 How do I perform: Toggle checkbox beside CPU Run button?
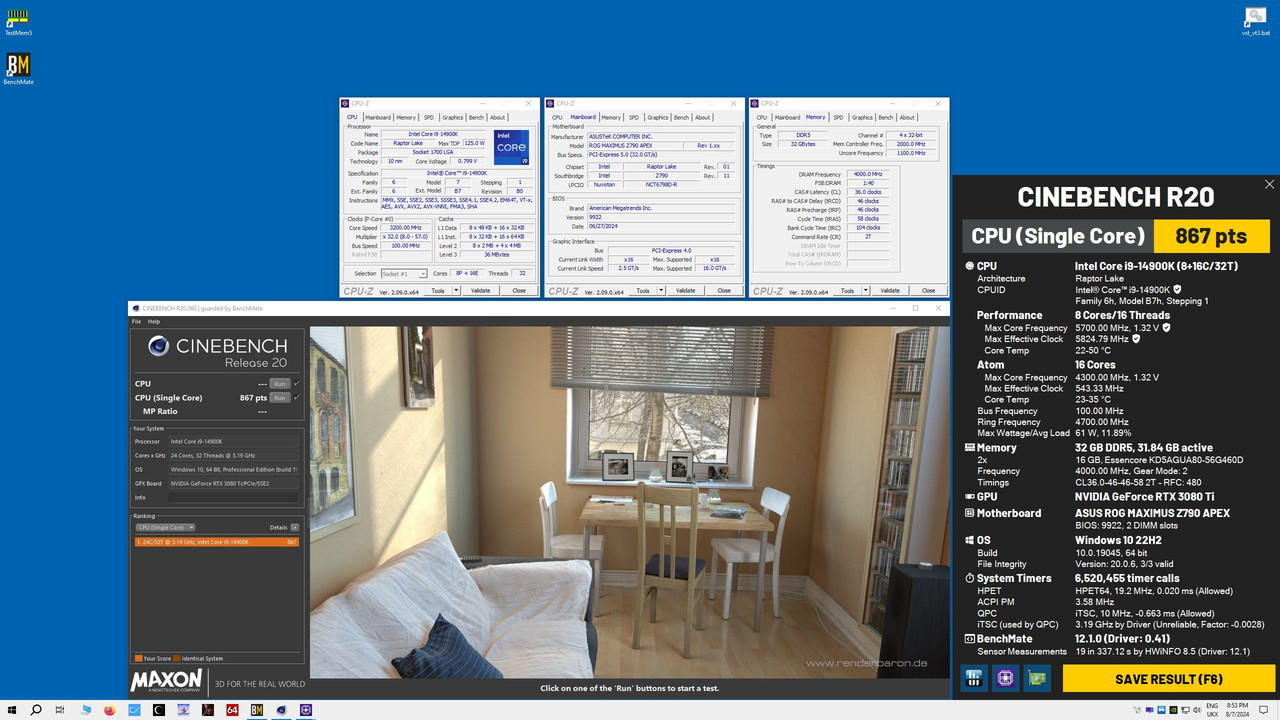297,383
